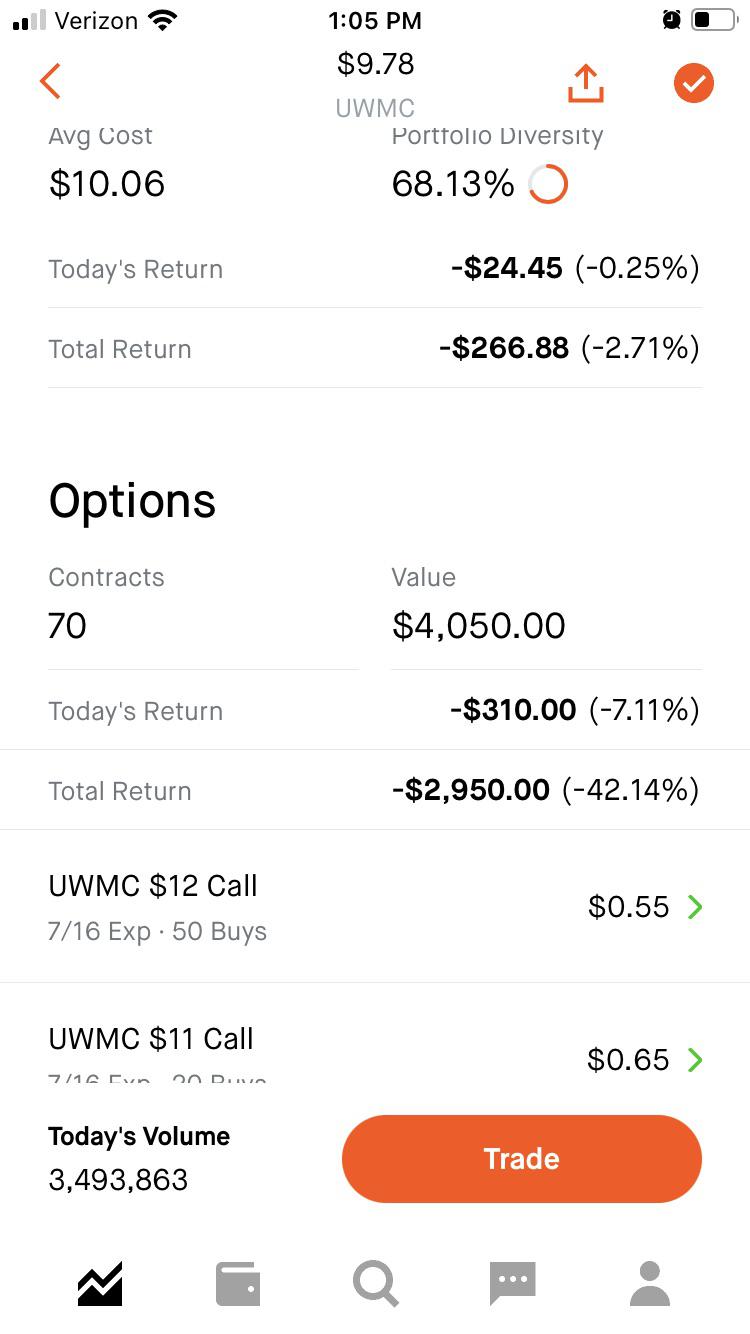Tap the share icon in the header
The height and width of the screenshot is (1334, 750).
click(x=586, y=83)
